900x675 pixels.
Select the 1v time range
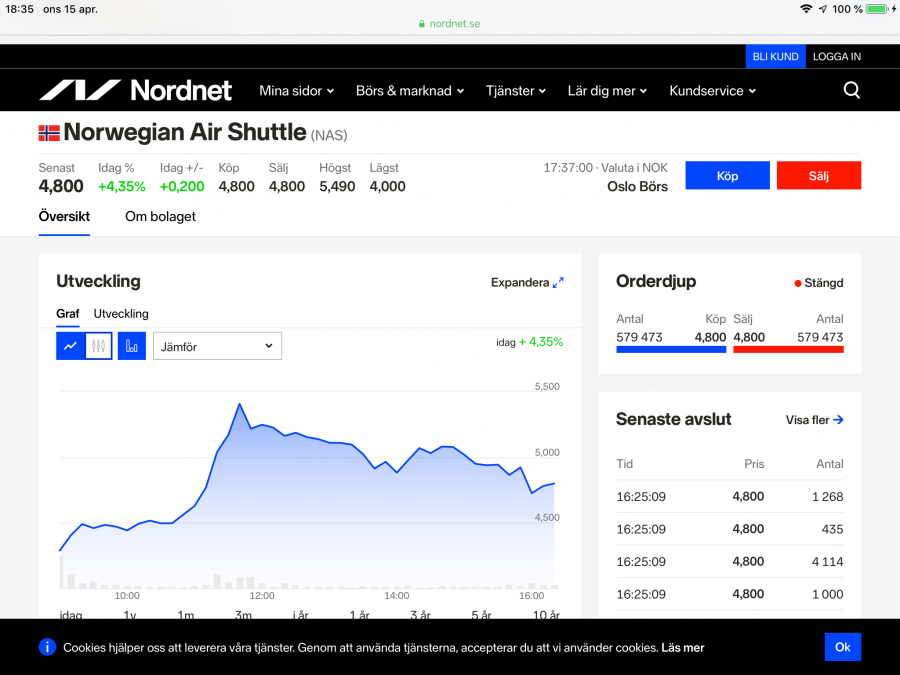[x=130, y=614]
